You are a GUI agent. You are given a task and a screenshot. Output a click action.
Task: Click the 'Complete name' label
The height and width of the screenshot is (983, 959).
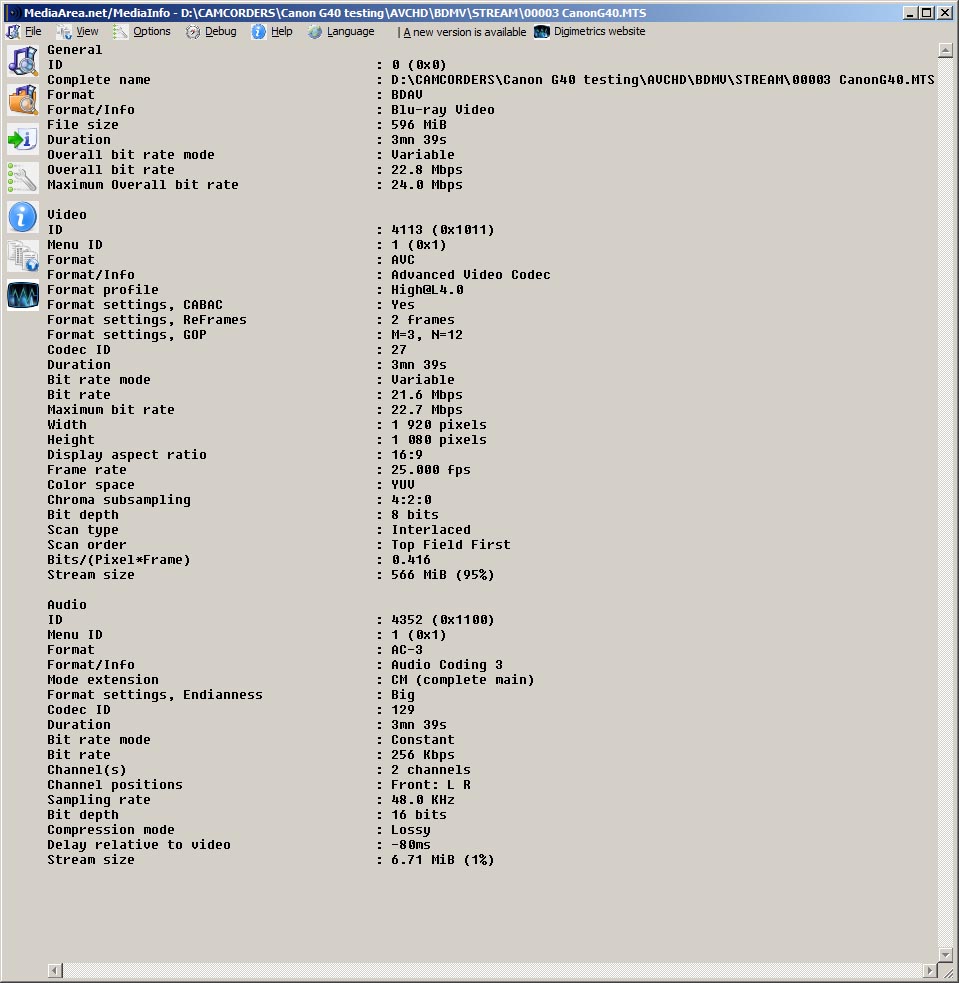[x=99, y=80]
